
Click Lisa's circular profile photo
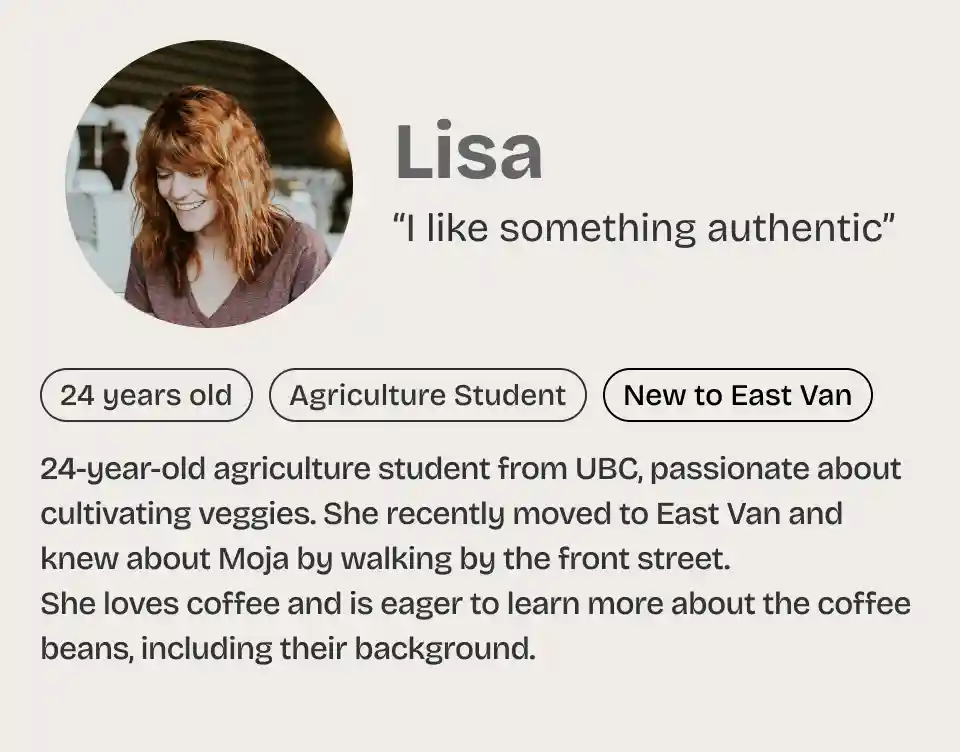(x=209, y=184)
